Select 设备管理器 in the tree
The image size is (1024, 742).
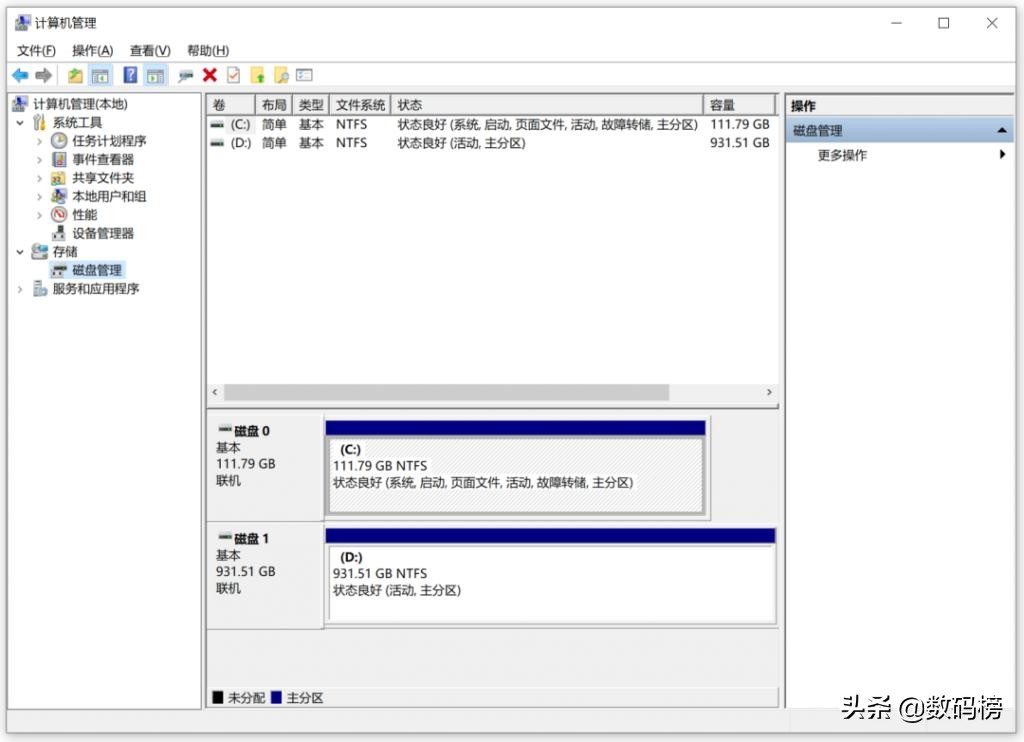click(102, 233)
